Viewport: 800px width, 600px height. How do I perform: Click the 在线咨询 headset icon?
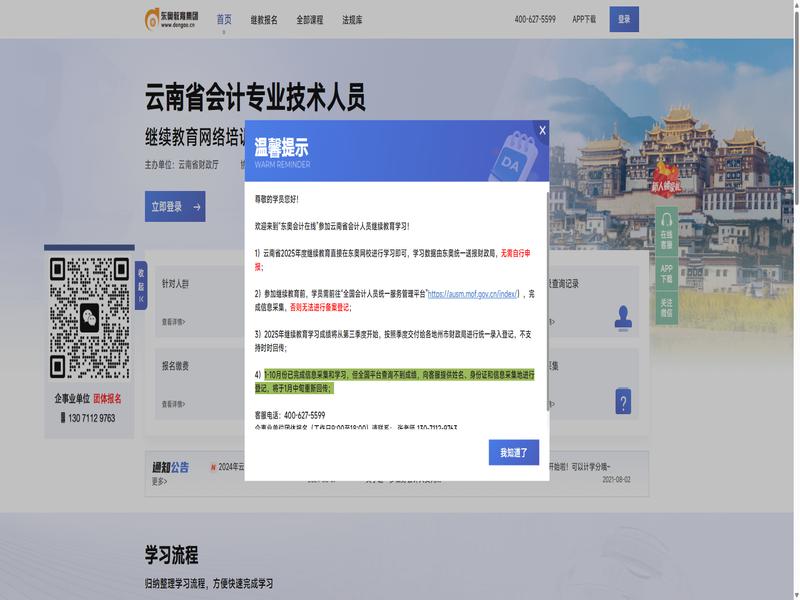[x=666, y=228]
